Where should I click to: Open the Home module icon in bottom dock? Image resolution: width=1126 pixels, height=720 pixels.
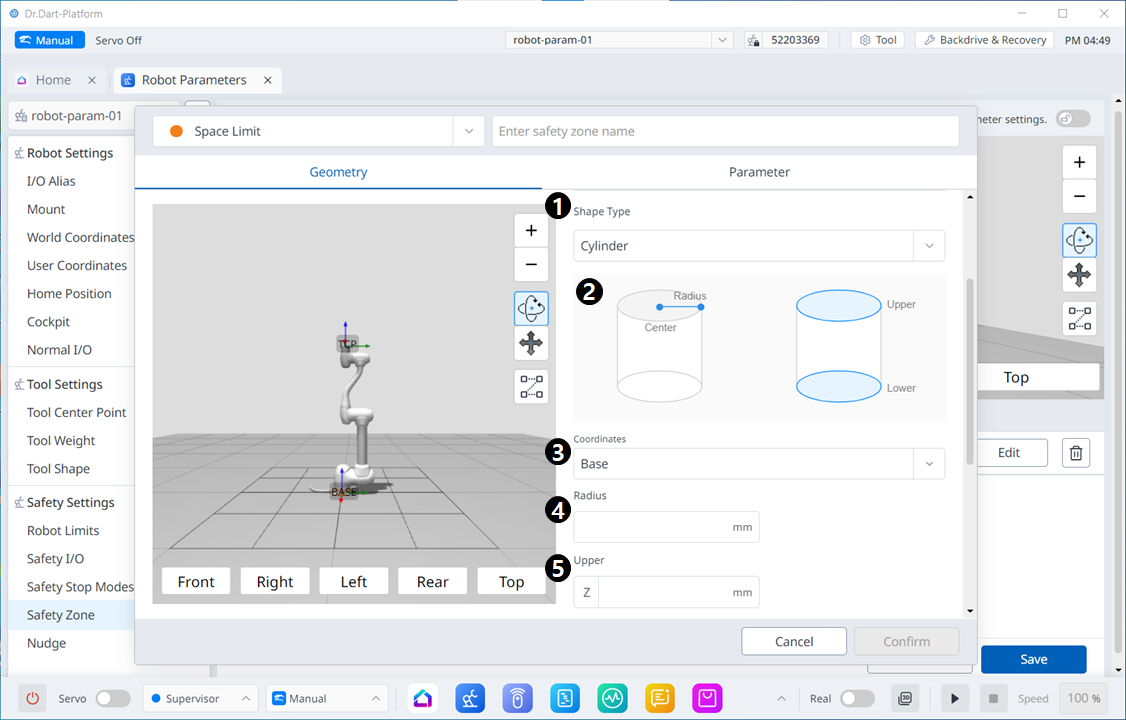[x=423, y=698]
